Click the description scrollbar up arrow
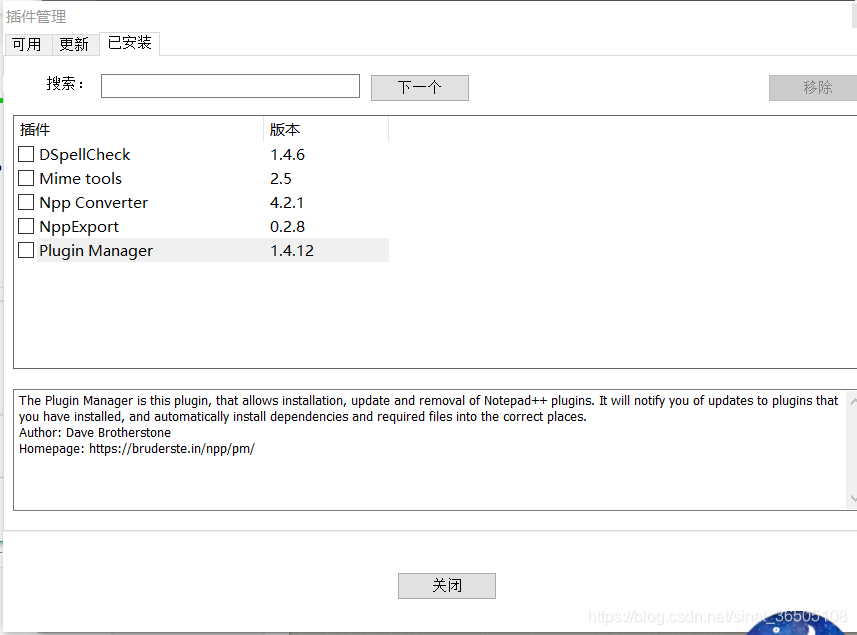This screenshot has height=635, width=857. click(853, 402)
